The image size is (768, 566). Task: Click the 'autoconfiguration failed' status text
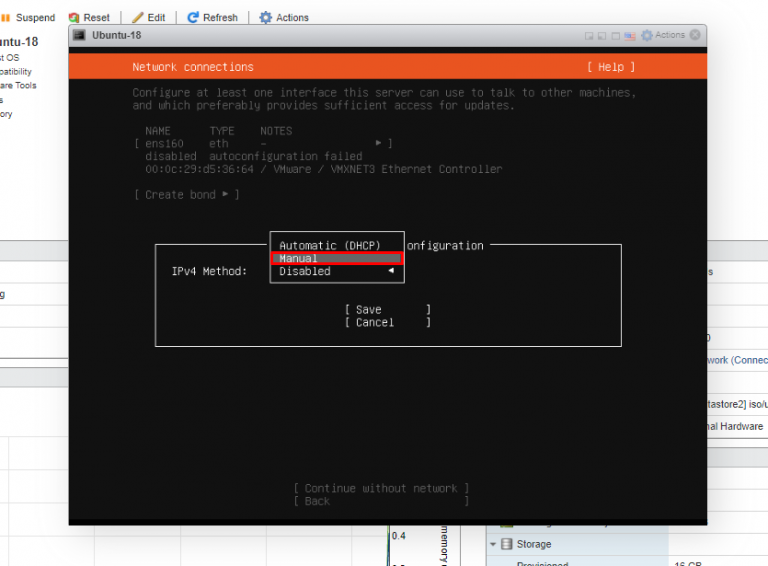tap(286, 156)
